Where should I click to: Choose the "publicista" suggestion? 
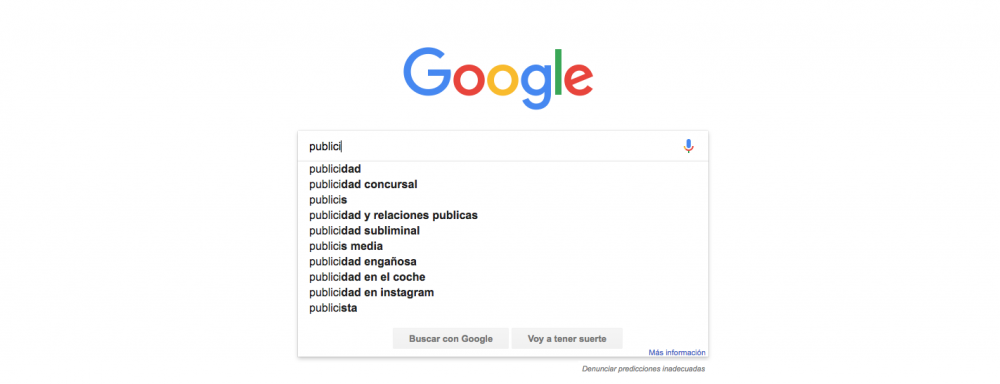click(x=503, y=308)
